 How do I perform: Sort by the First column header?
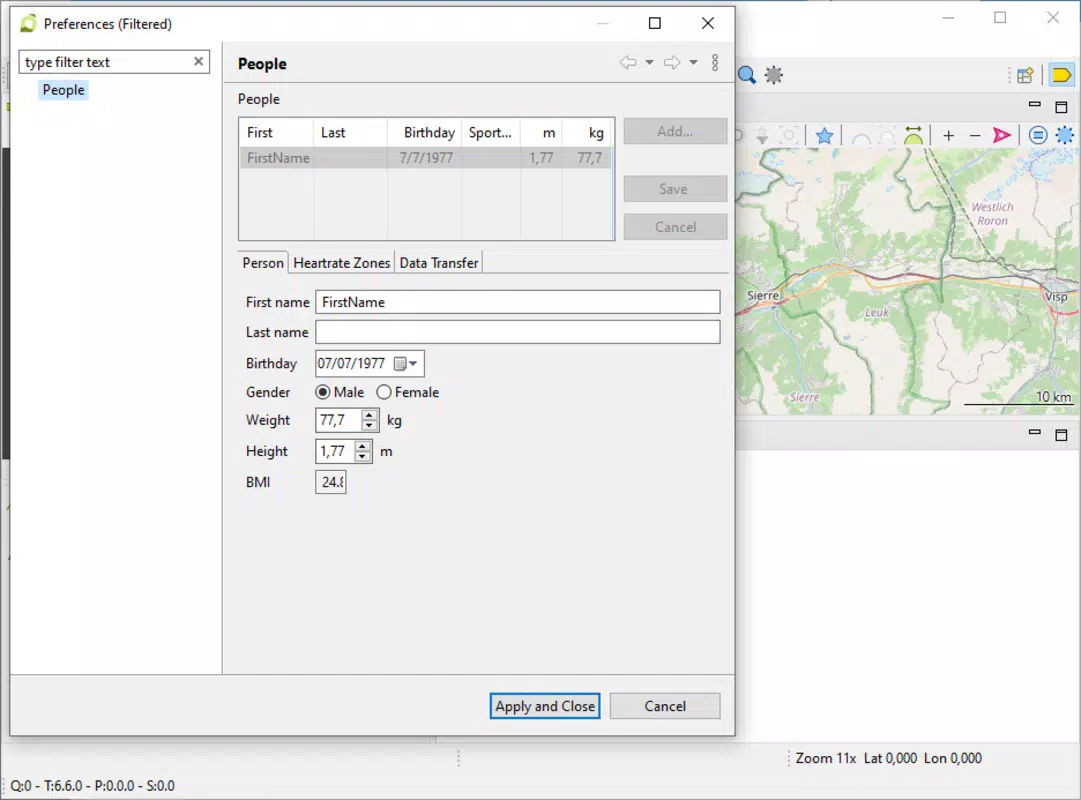(276, 132)
